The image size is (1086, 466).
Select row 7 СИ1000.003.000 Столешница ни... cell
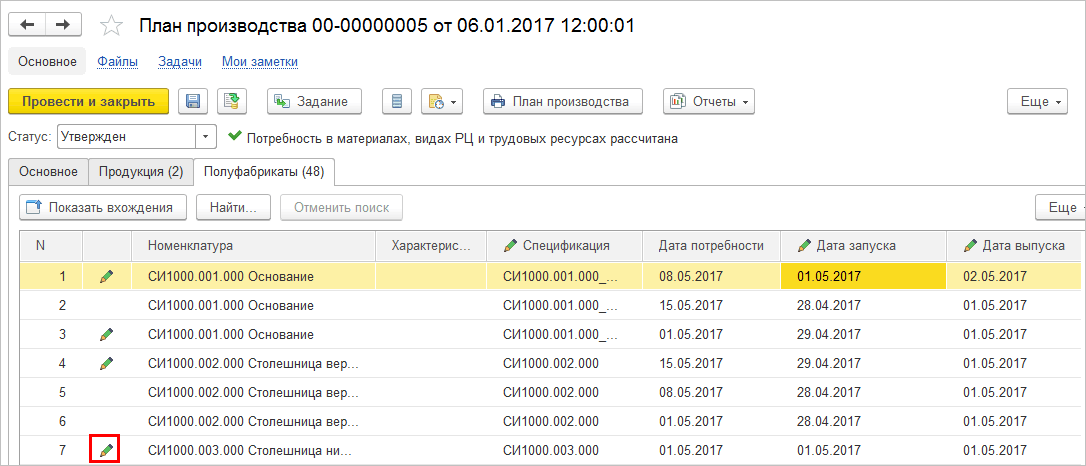pos(253,450)
